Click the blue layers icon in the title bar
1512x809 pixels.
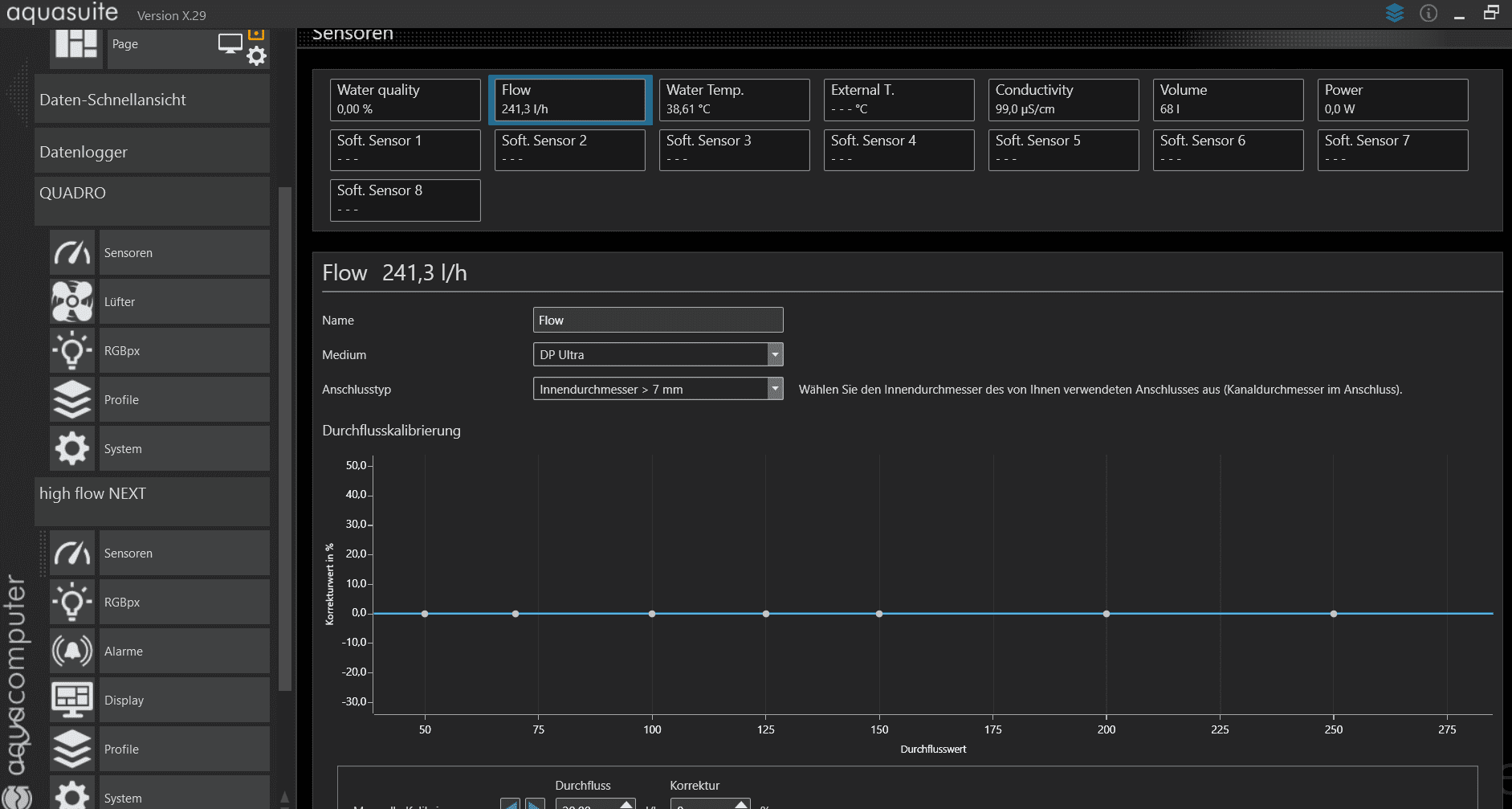coord(1395,13)
